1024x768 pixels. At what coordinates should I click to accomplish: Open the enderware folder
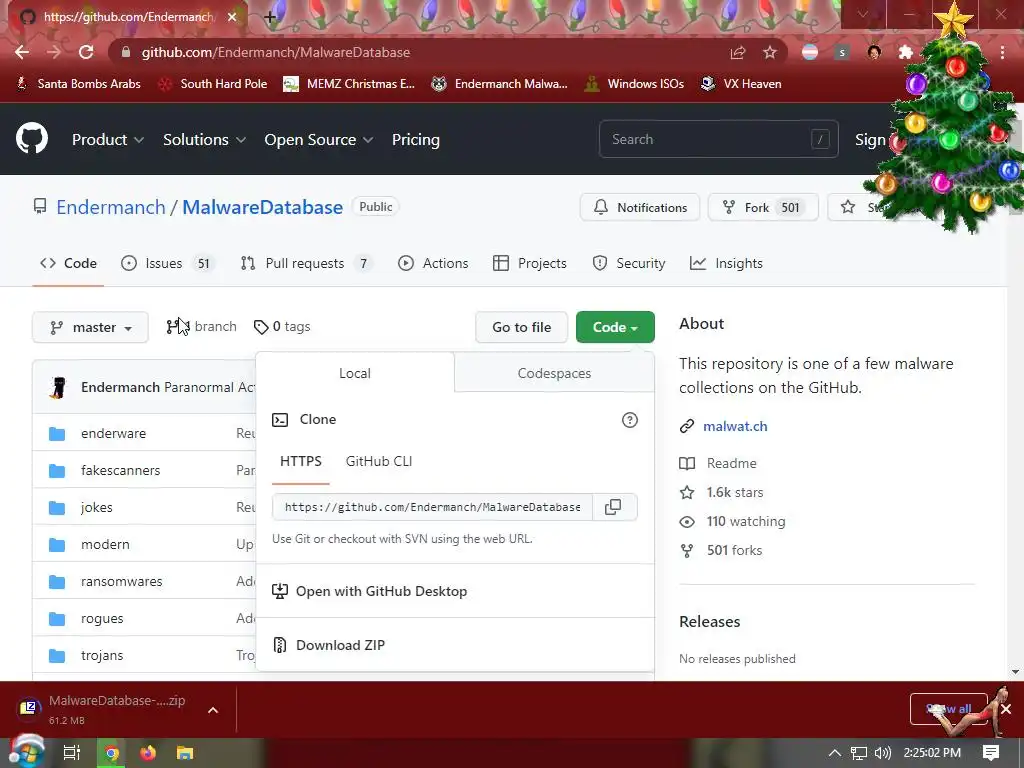114,433
